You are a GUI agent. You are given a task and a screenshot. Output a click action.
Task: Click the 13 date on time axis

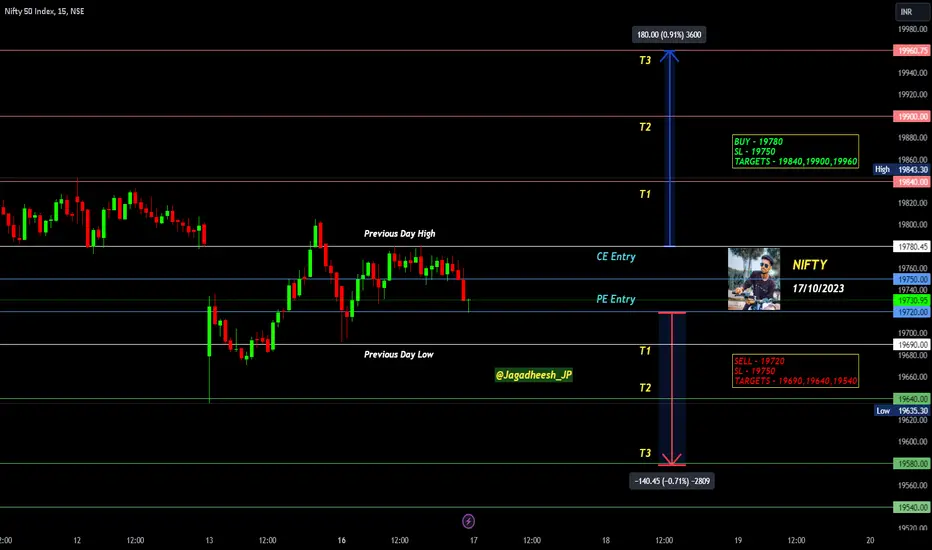tap(209, 540)
